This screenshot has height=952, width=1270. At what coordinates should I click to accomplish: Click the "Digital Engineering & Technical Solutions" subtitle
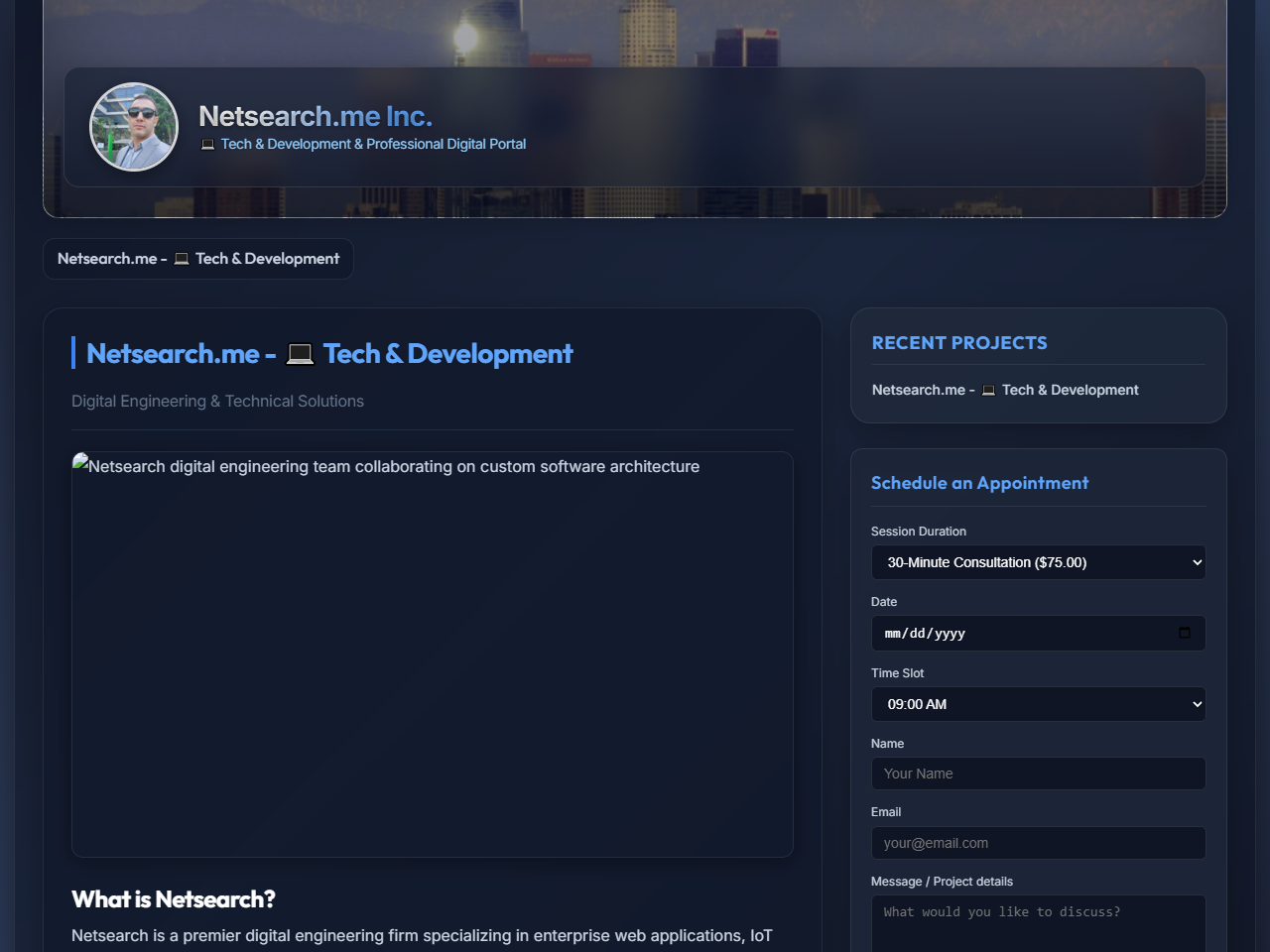[217, 402]
